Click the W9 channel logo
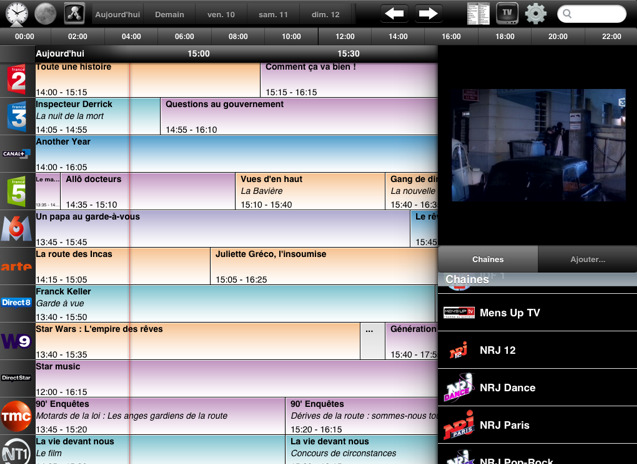The width and height of the screenshot is (637, 464). click(16, 341)
